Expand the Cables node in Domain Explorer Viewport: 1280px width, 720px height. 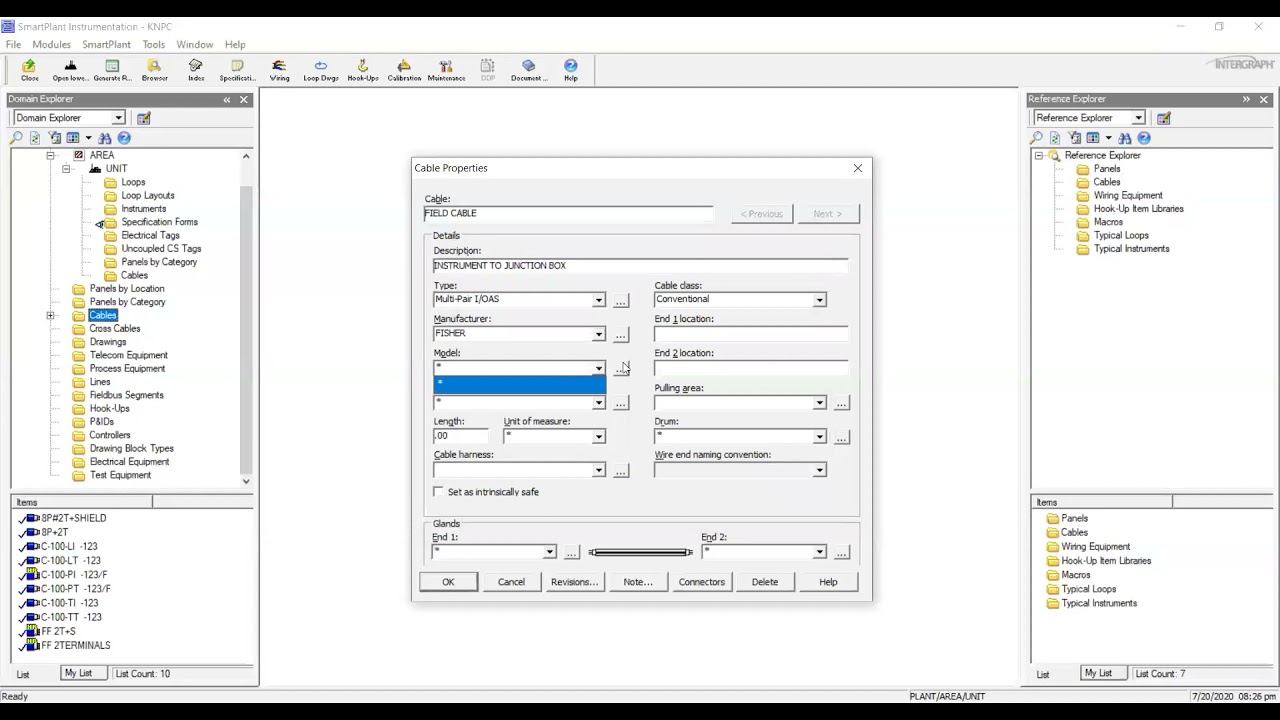point(50,316)
